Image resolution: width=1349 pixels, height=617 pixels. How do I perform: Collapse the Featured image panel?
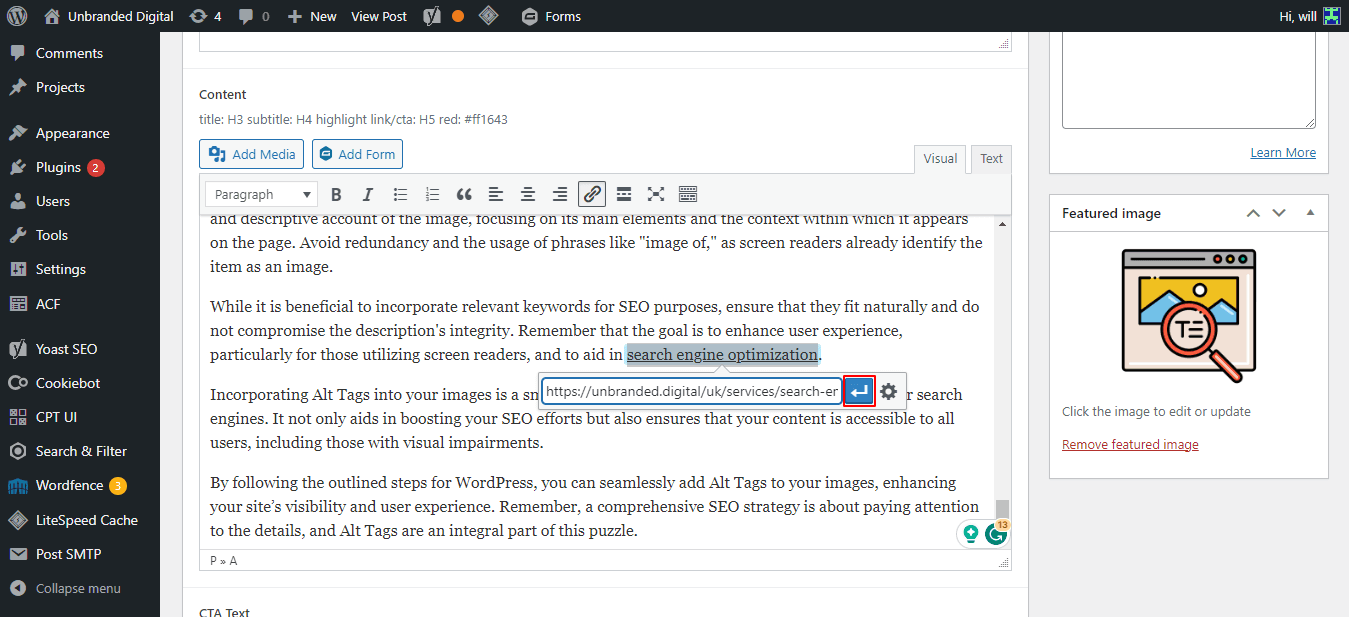tap(1310, 213)
